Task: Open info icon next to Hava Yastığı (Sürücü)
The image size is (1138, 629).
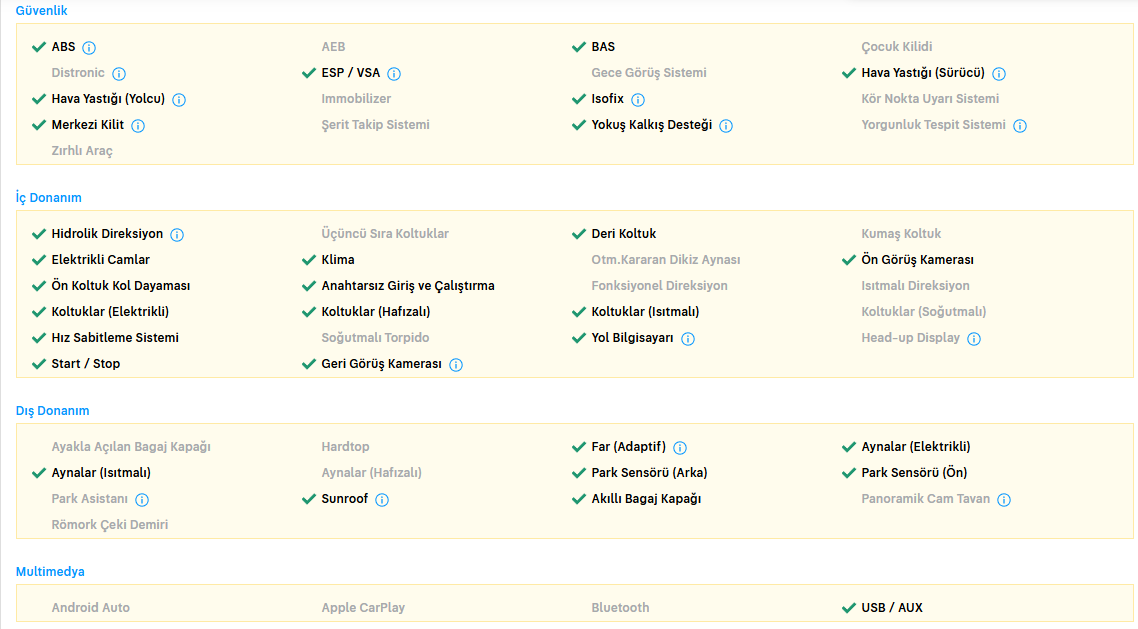Action: click(999, 74)
